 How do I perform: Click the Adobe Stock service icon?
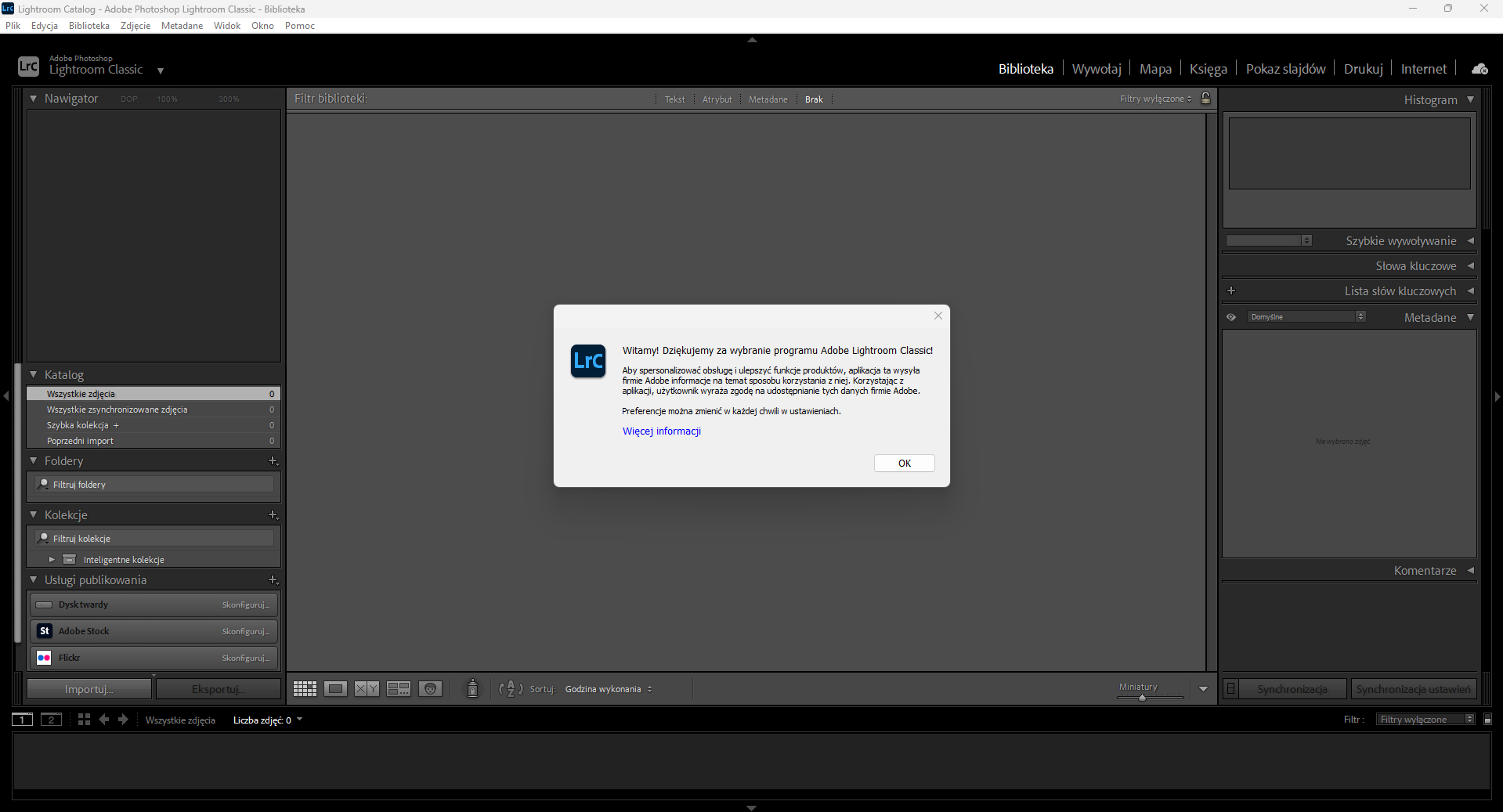point(45,631)
